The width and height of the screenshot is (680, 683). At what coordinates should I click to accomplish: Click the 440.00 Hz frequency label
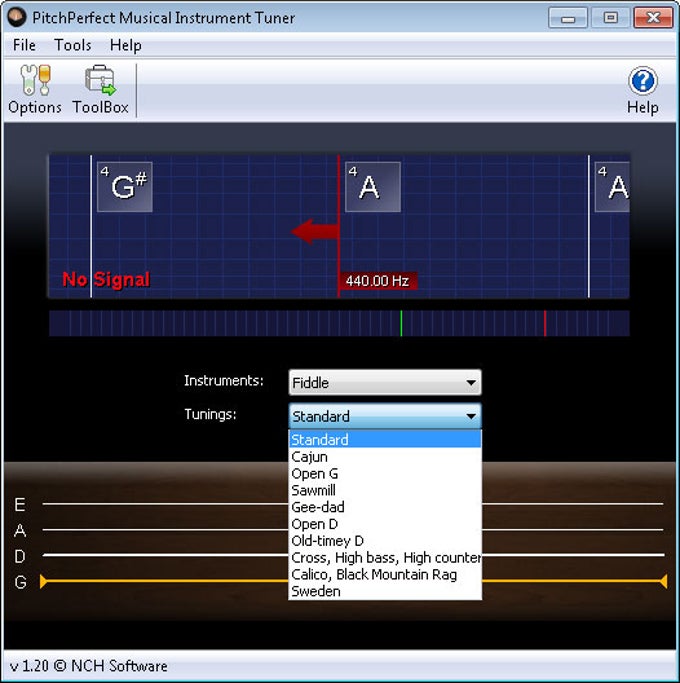[377, 281]
